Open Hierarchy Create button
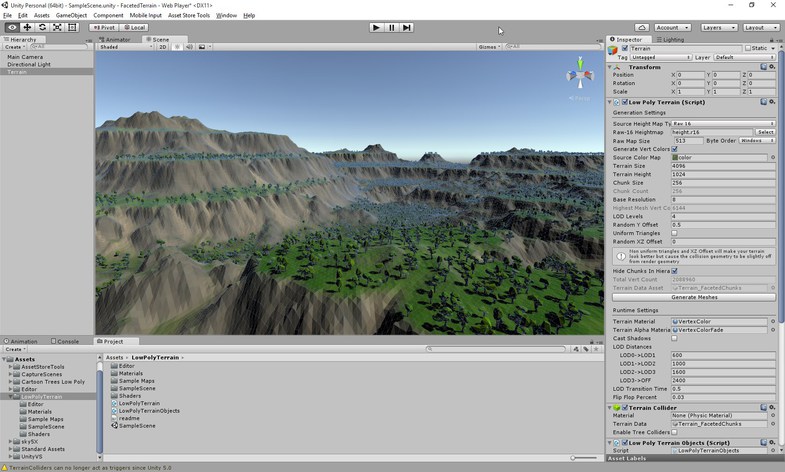The width and height of the screenshot is (785, 472). pos(15,47)
